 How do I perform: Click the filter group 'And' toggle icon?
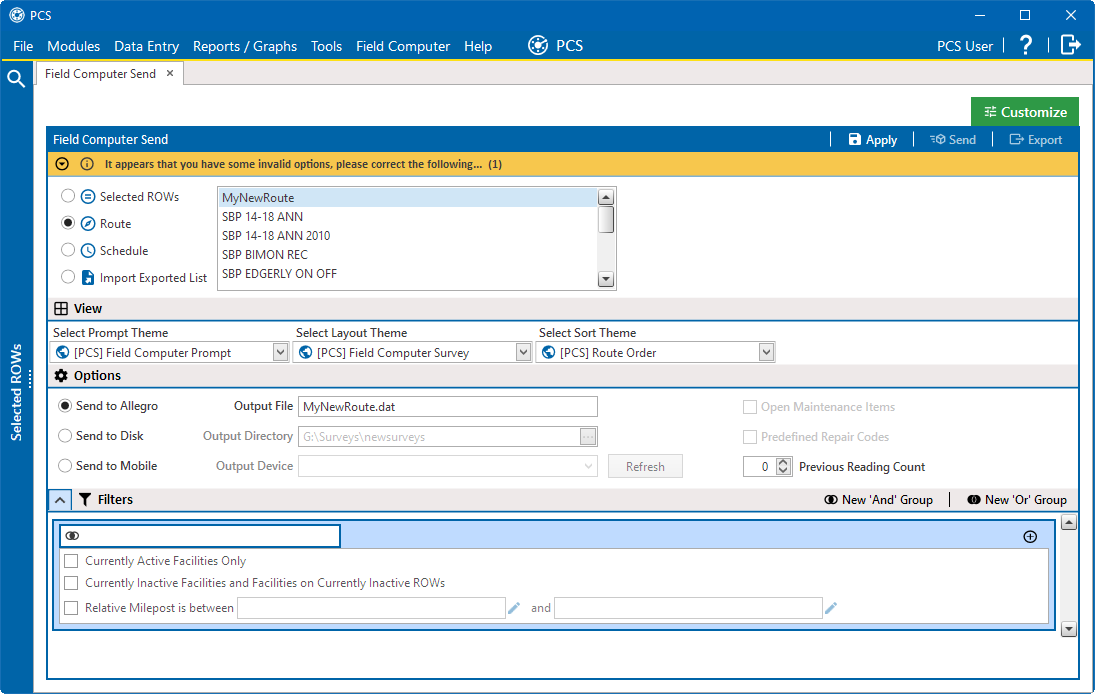coord(72,536)
